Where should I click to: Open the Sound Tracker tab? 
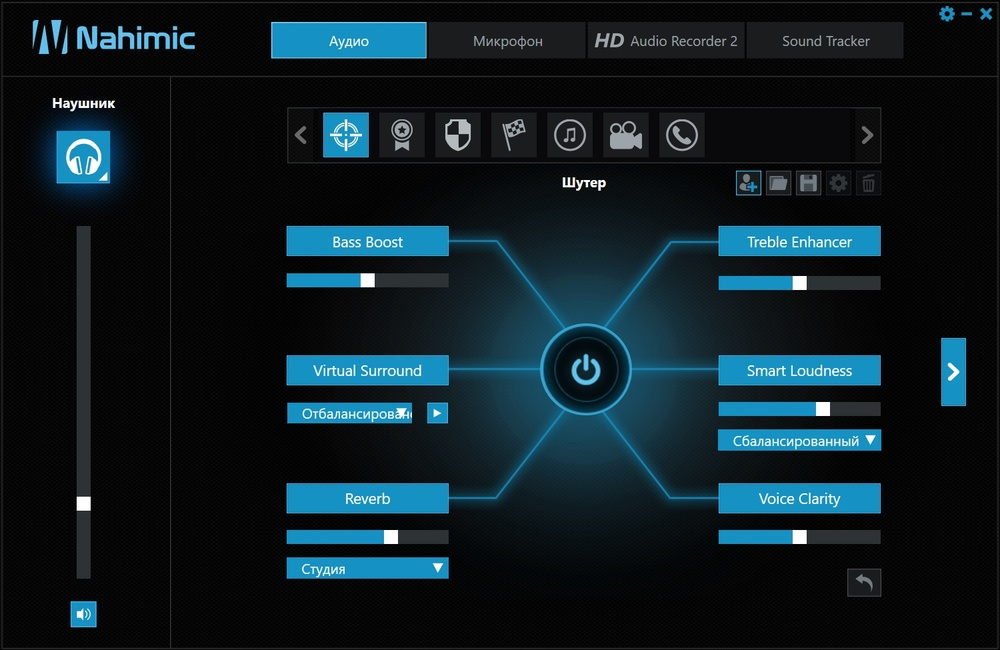pyautogui.click(x=825, y=41)
